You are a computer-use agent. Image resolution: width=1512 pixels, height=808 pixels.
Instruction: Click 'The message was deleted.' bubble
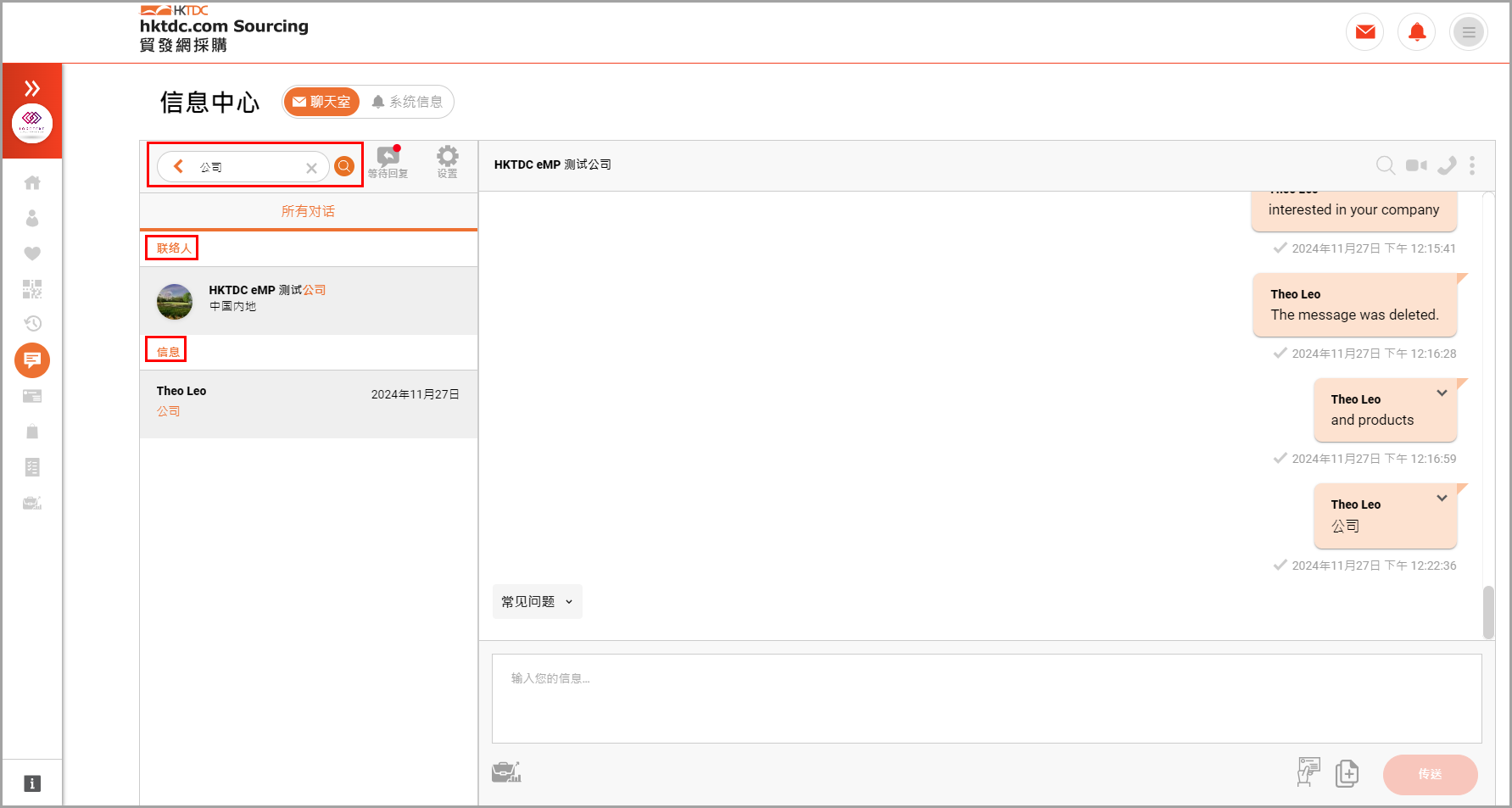pyautogui.click(x=1354, y=305)
